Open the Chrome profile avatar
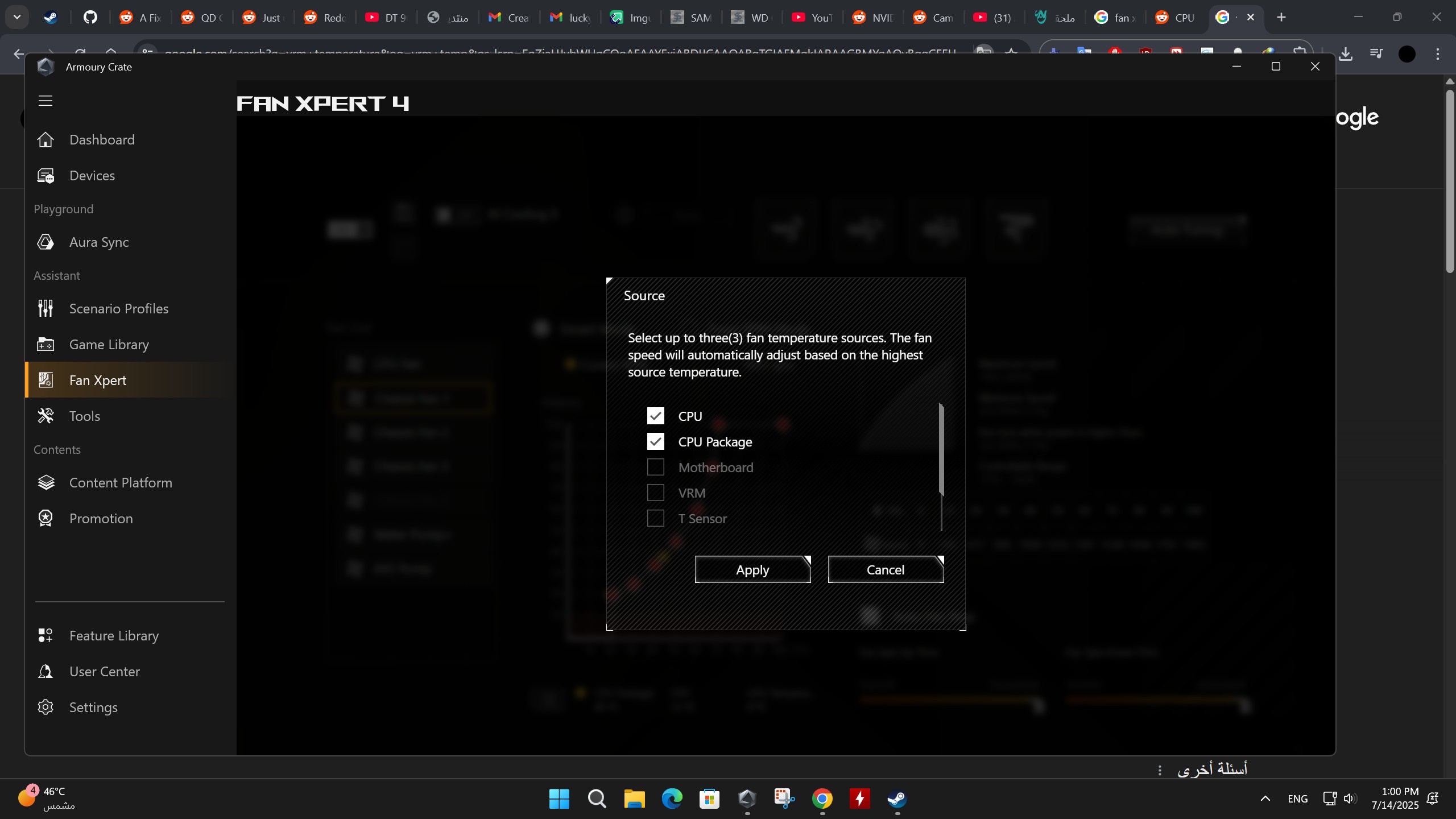Screen dimensions: 1456x819 (x=1407, y=53)
